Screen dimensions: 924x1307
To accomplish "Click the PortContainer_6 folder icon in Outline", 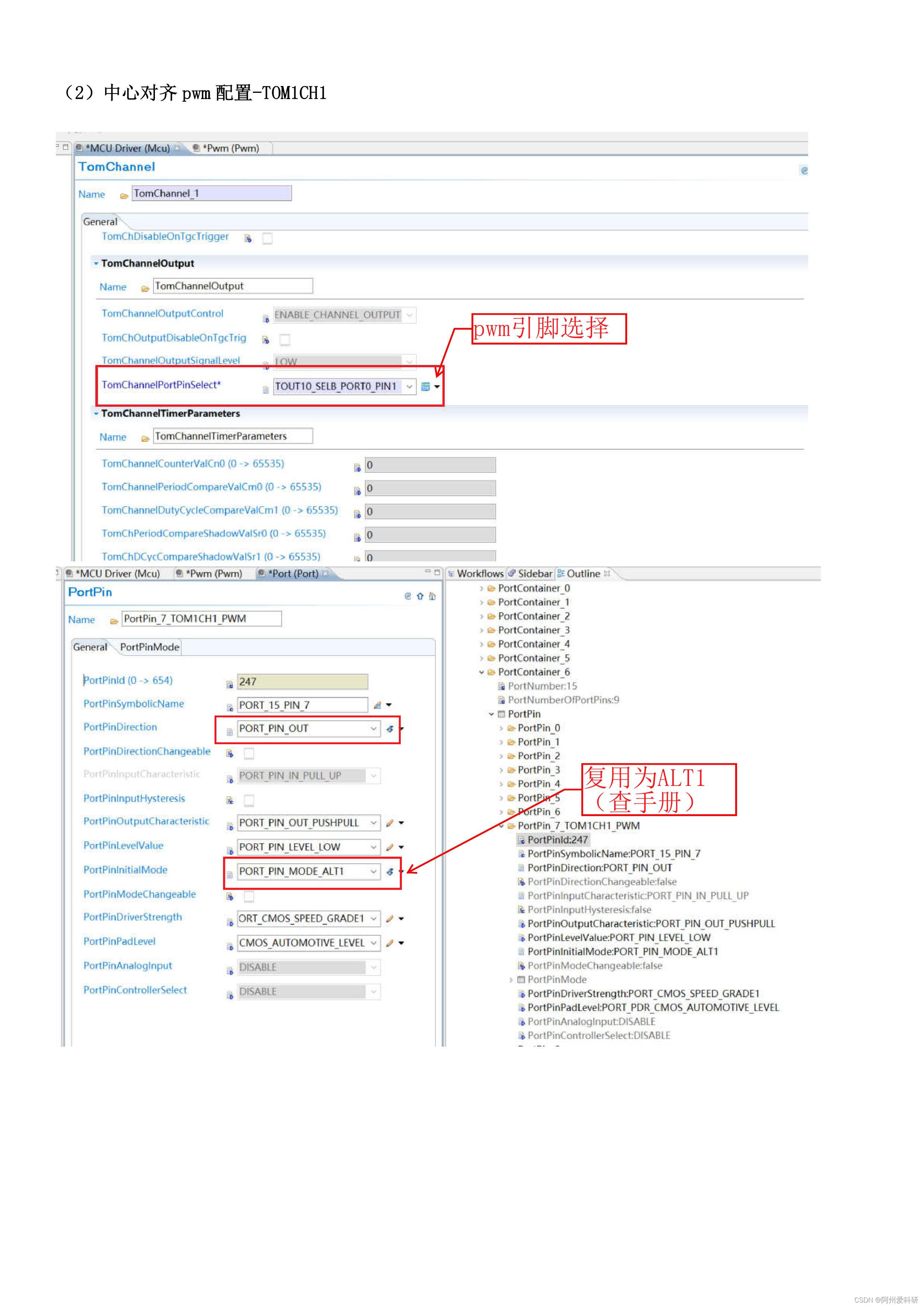I will coord(491,672).
